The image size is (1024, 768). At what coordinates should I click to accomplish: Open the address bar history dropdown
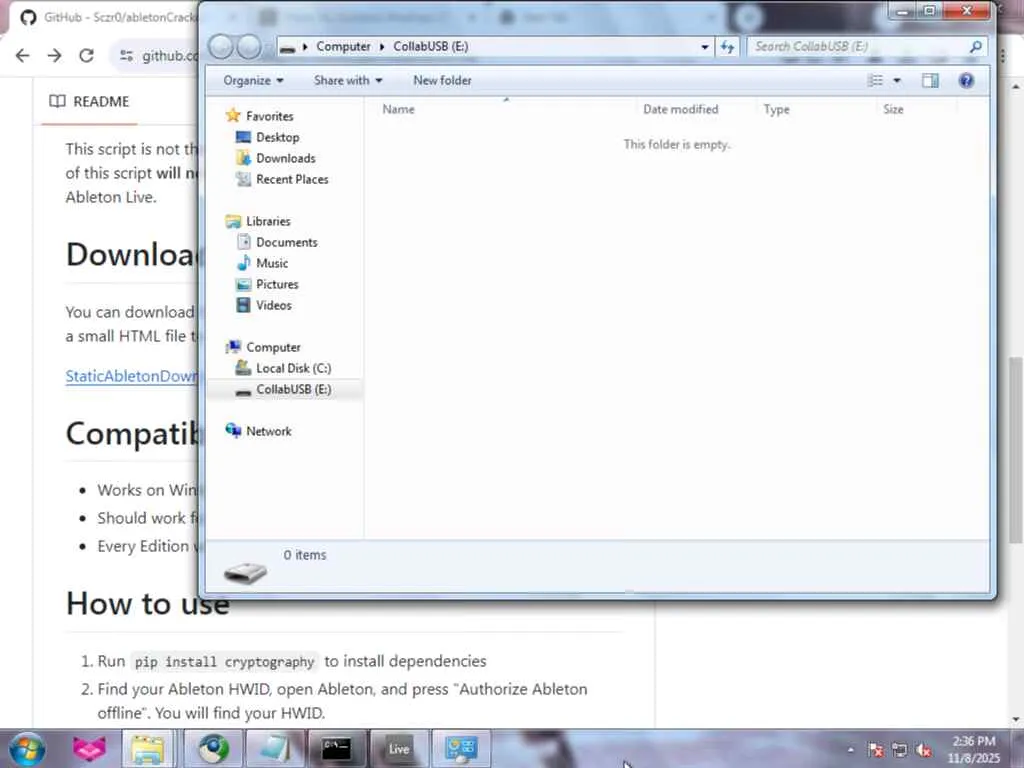(x=705, y=46)
